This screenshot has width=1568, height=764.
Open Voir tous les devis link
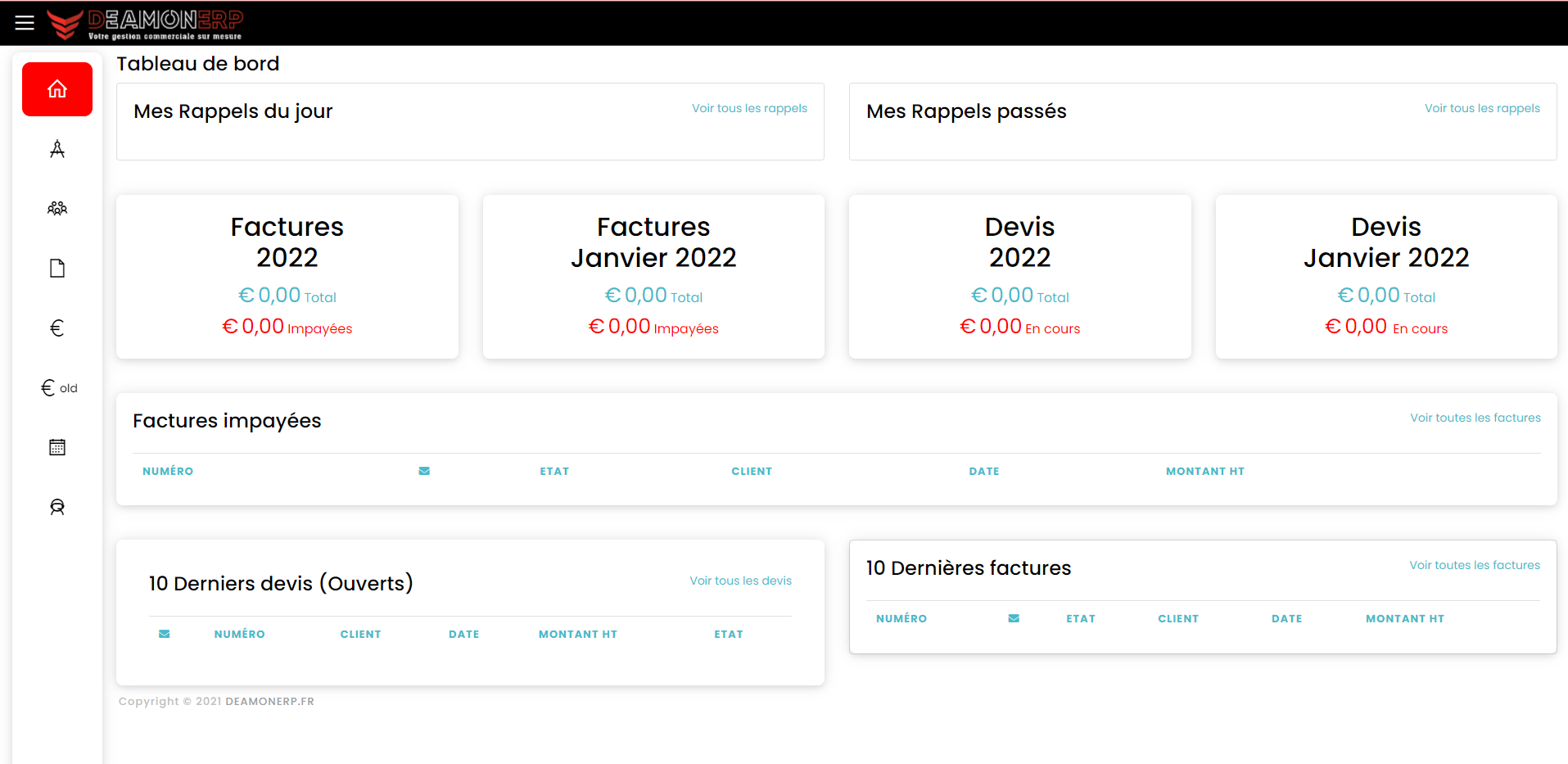click(740, 581)
